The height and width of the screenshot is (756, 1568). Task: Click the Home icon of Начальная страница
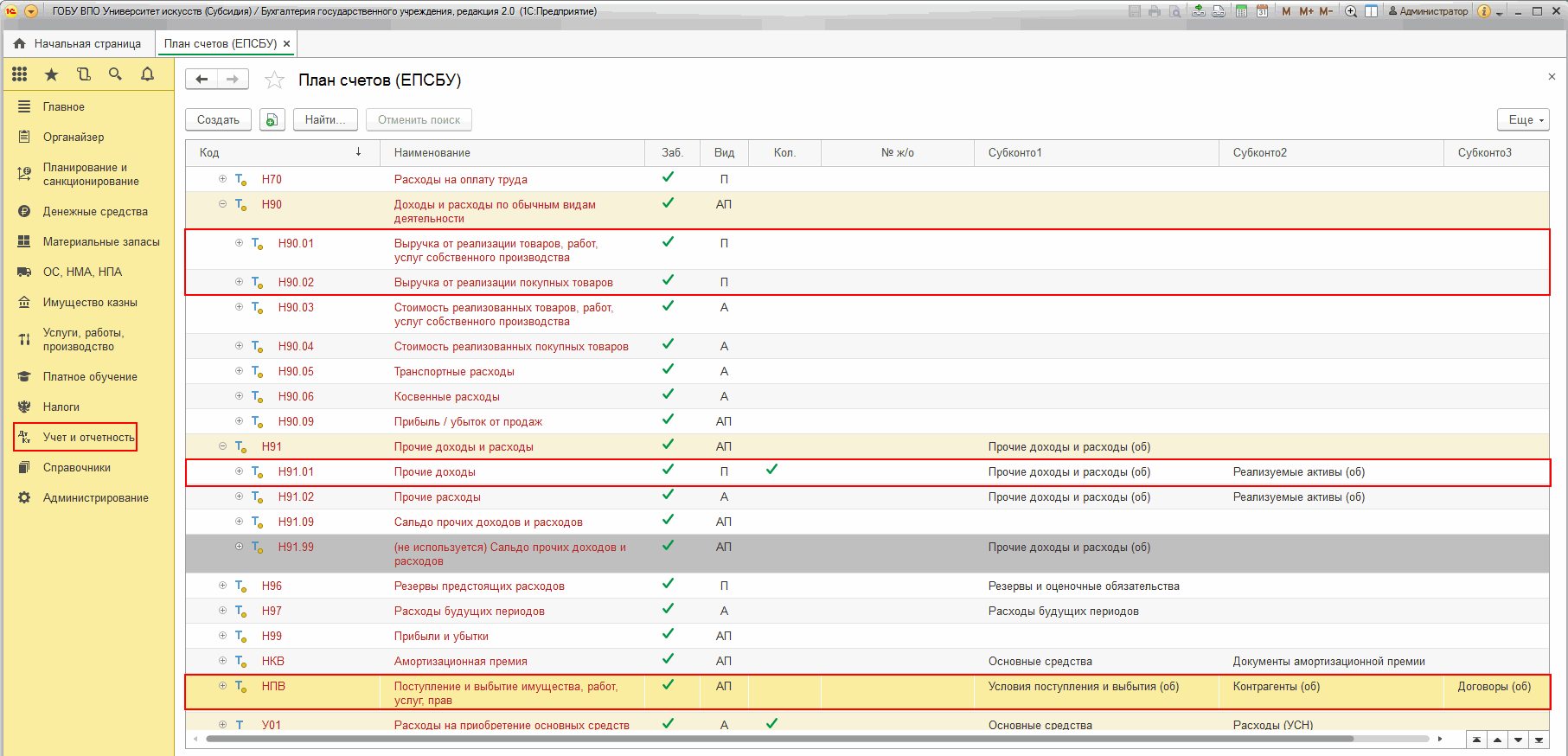pyautogui.click(x=19, y=43)
